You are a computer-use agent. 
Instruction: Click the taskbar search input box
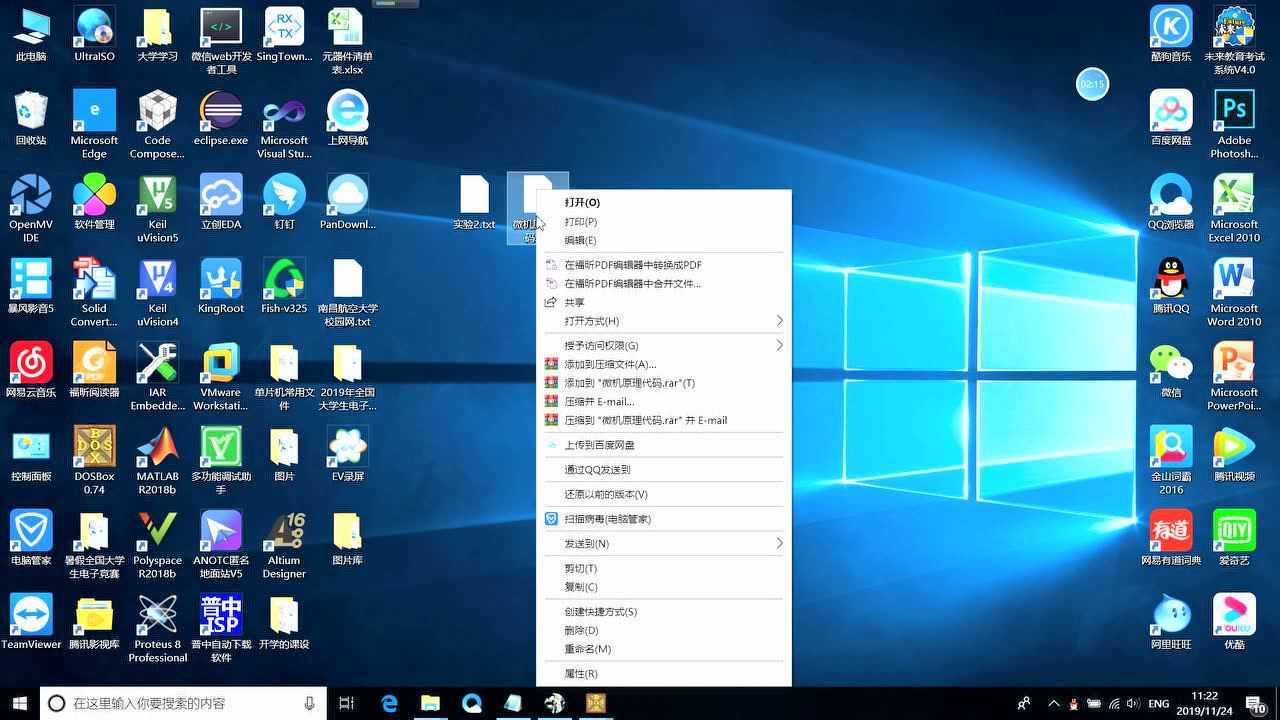[180, 703]
